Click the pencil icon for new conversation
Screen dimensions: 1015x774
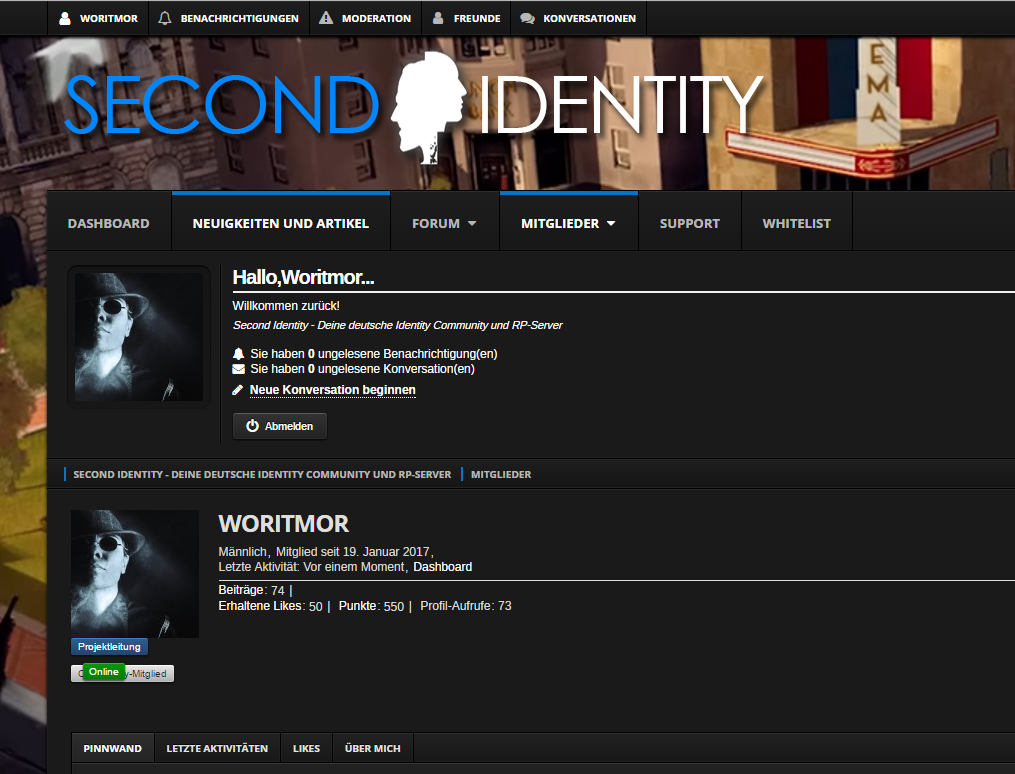[x=238, y=390]
